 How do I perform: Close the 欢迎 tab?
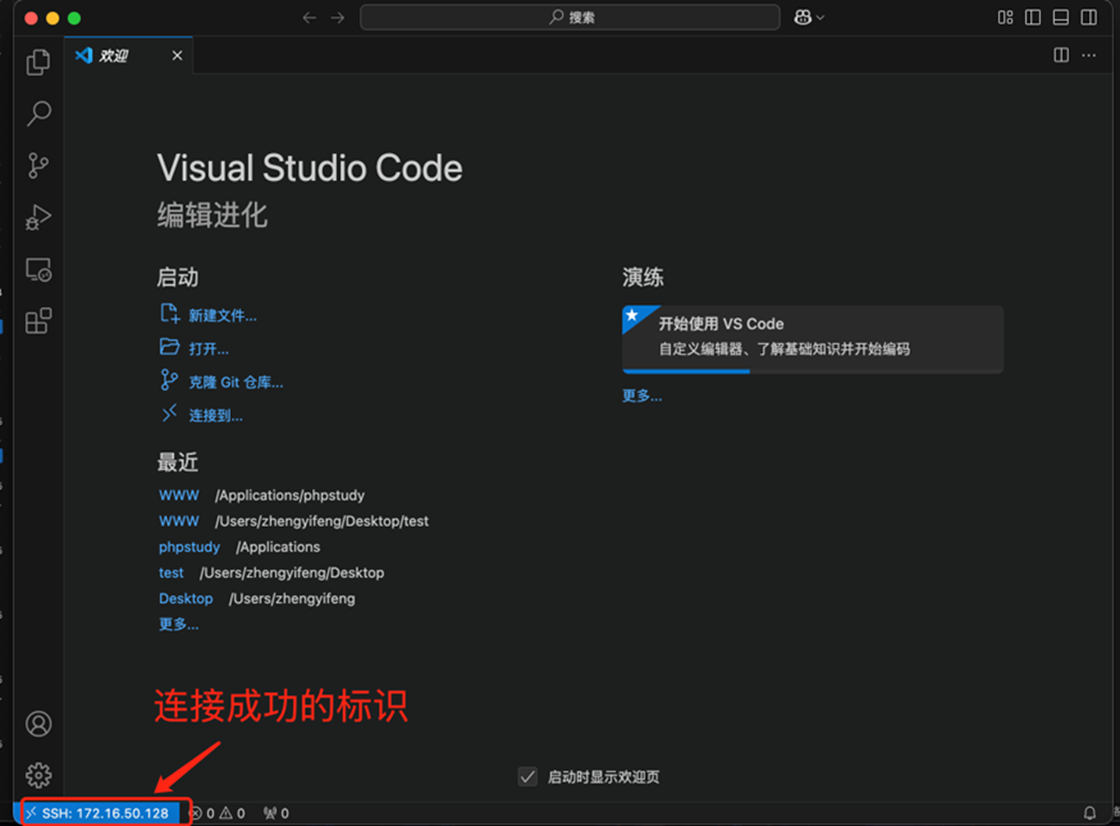point(177,56)
